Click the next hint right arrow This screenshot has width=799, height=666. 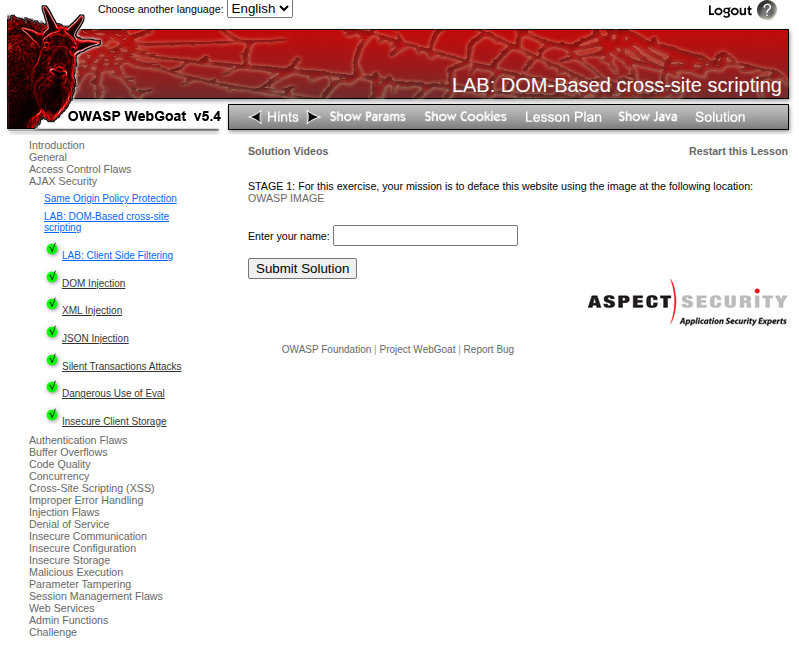pyautogui.click(x=313, y=117)
